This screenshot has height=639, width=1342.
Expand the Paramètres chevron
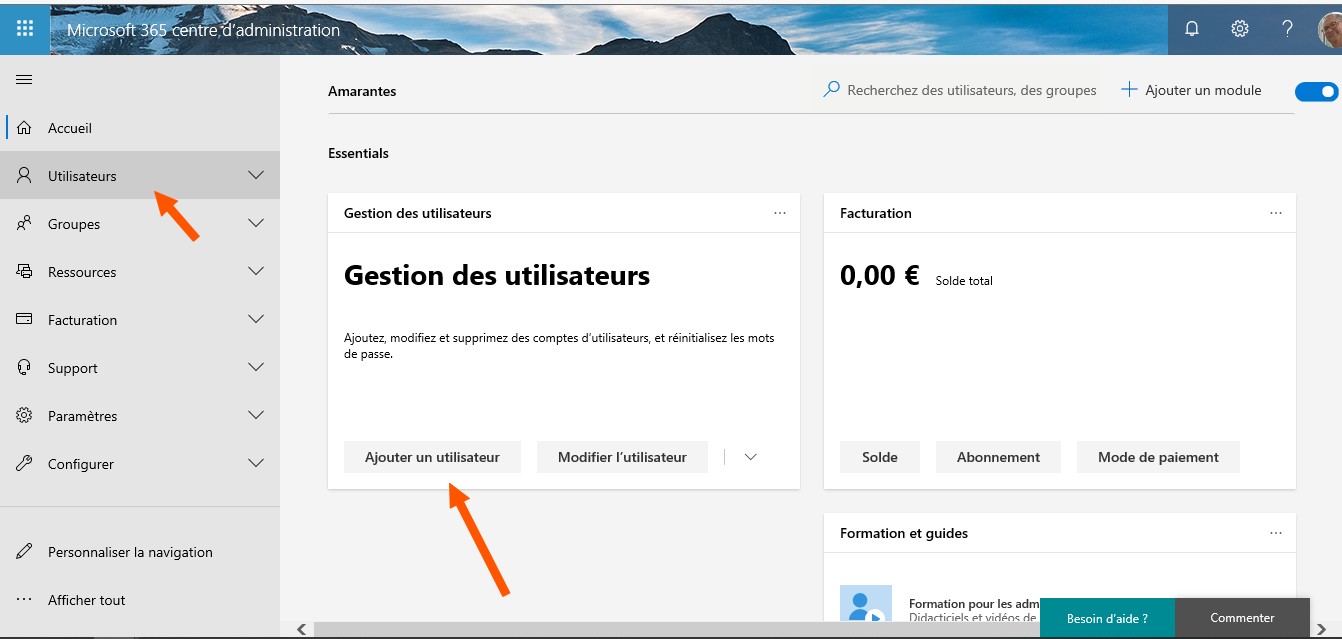(x=256, y=415)
